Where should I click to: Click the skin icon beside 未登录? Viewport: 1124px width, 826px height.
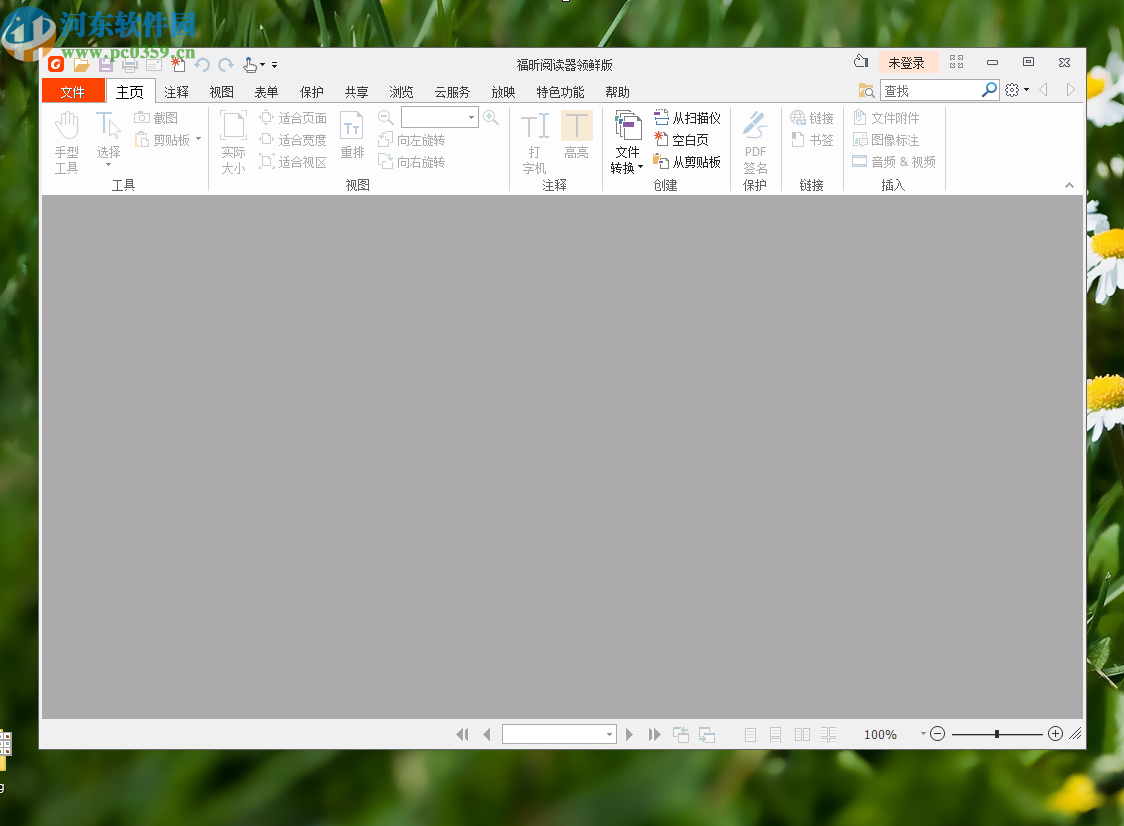coord(861,62)
